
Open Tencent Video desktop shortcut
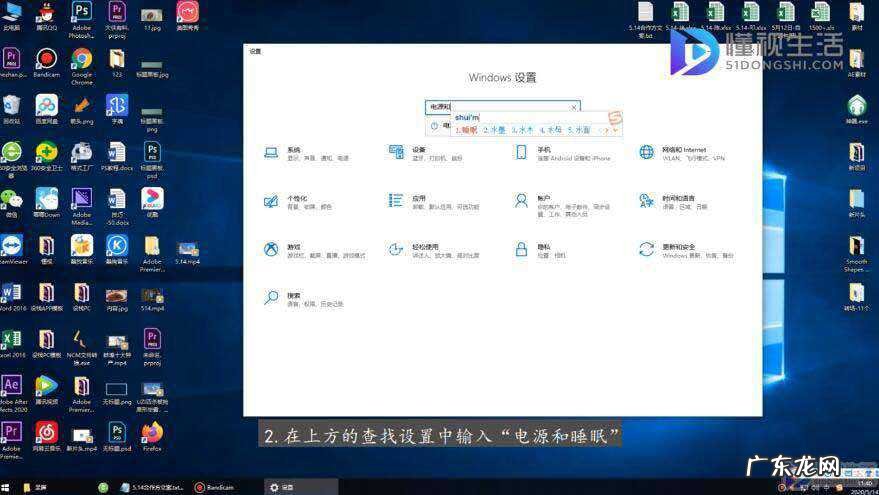point(46,390)
